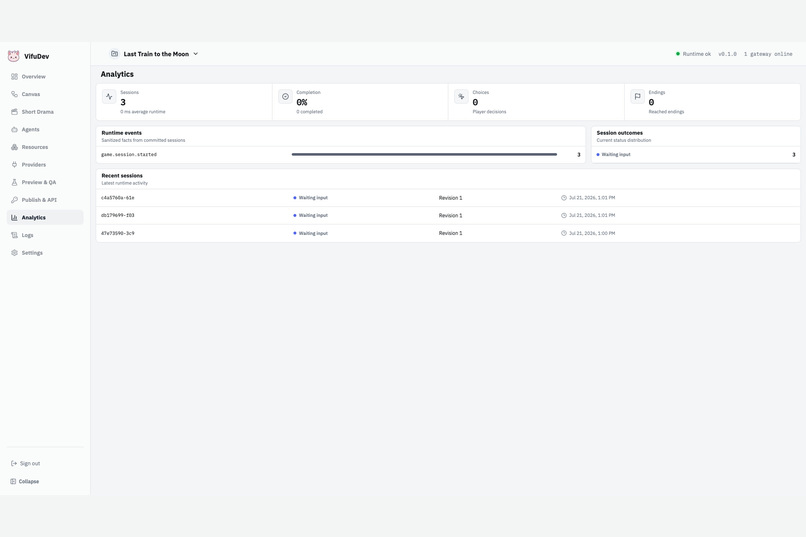Go to the Logs page
806x537 pixels.
click(27, 235)
